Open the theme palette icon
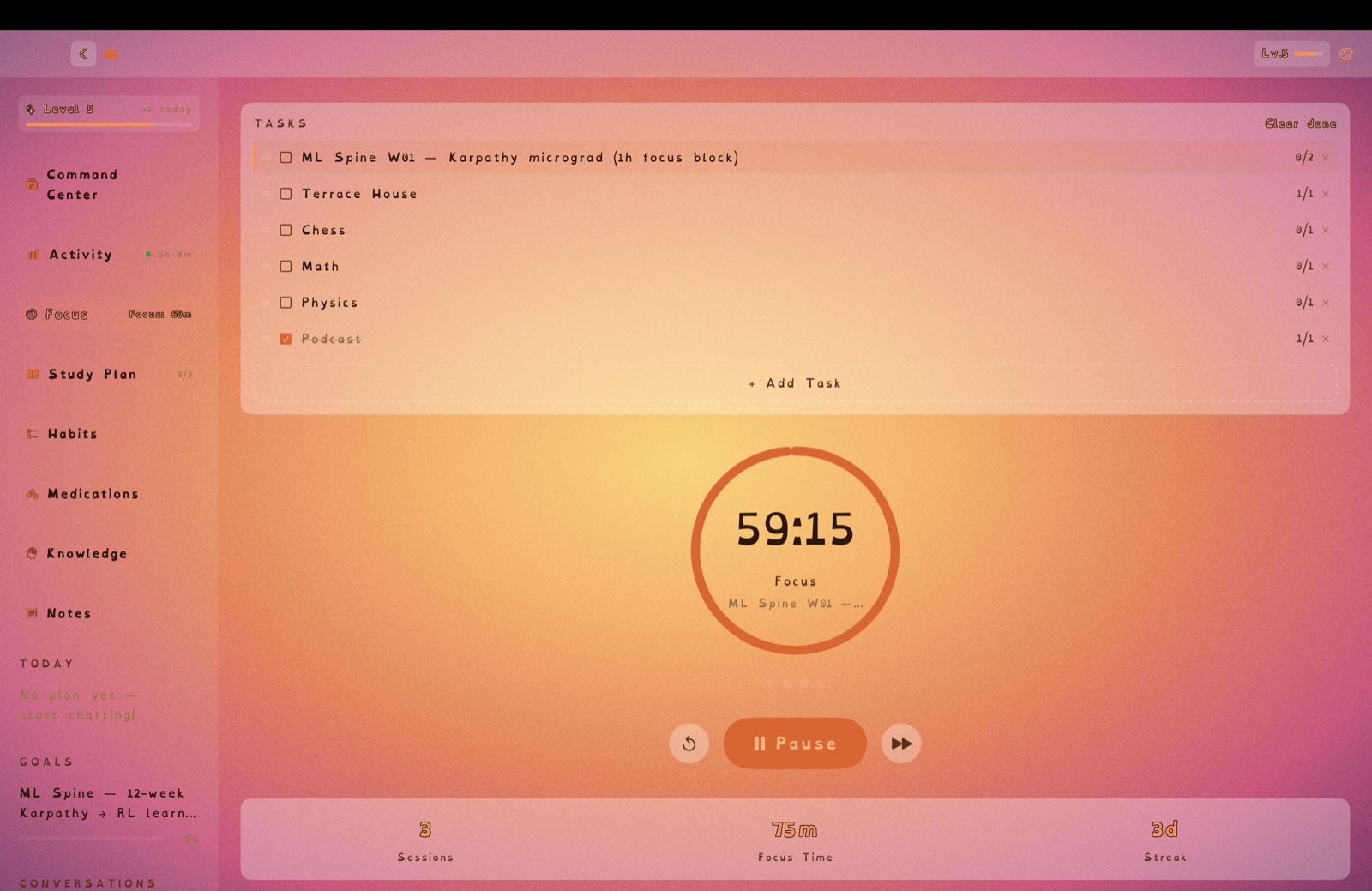1372x891 pixels. click(1345, 53)
